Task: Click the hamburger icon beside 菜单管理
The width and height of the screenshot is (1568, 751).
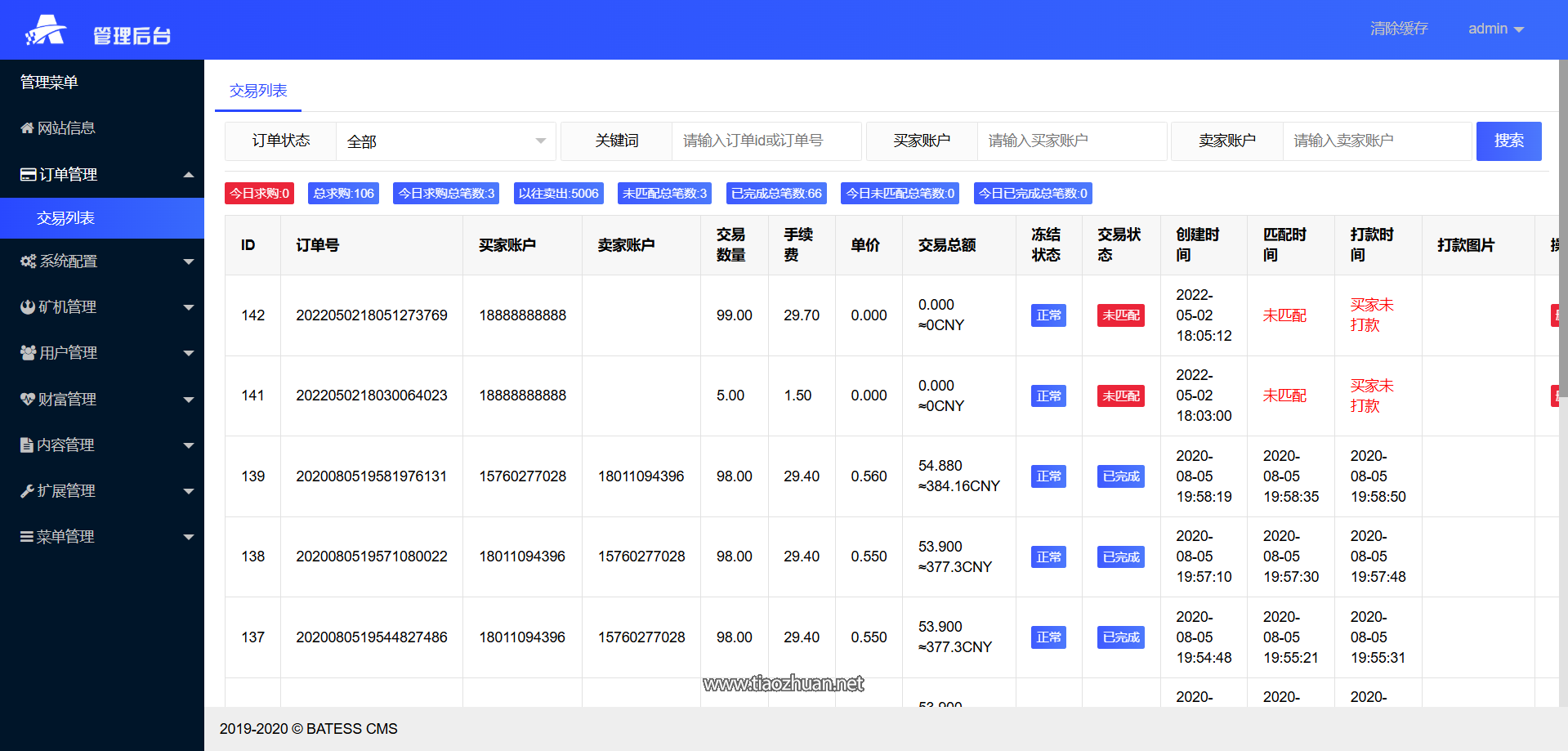Action: [x=27, y=537]
